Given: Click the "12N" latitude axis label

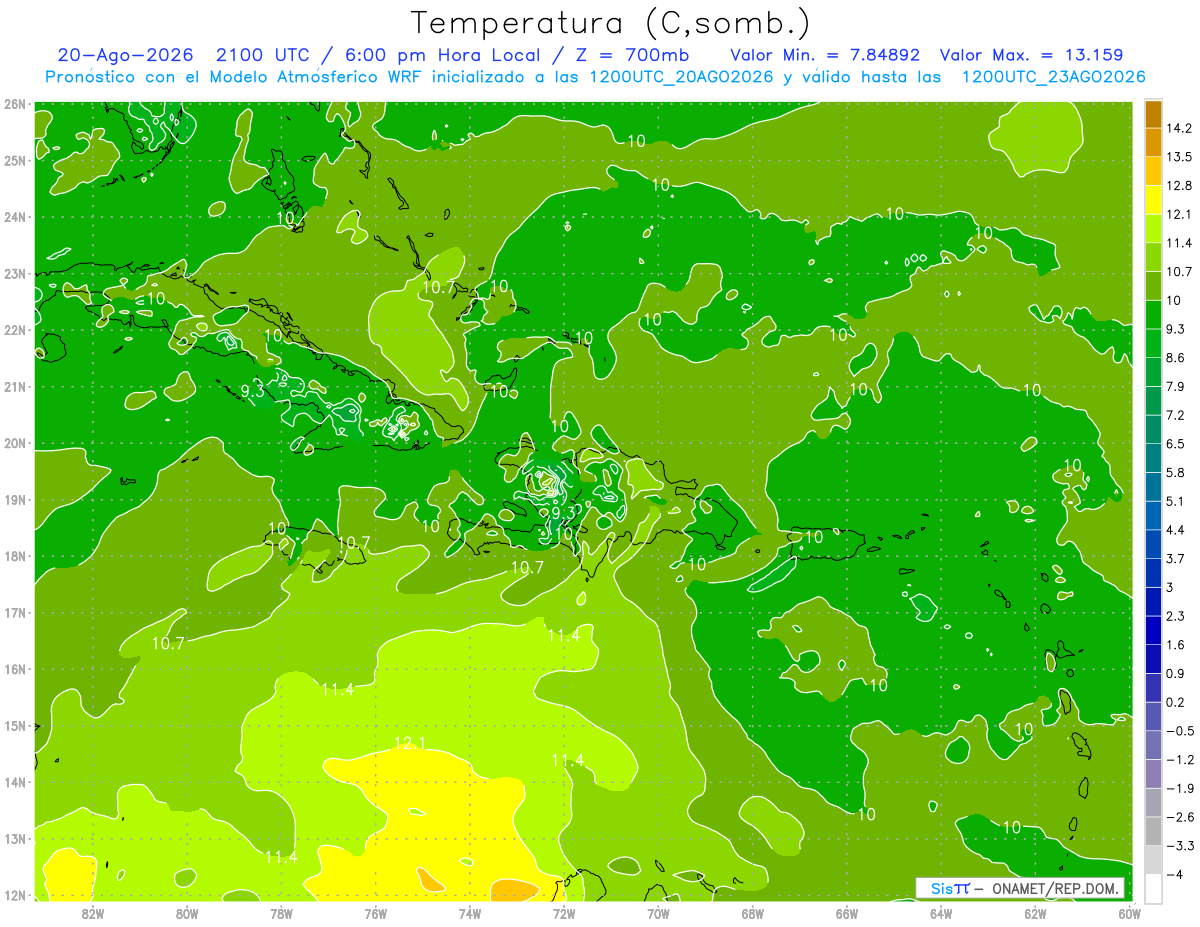Looking at the screenshot, I should click(x=14, y=895).
